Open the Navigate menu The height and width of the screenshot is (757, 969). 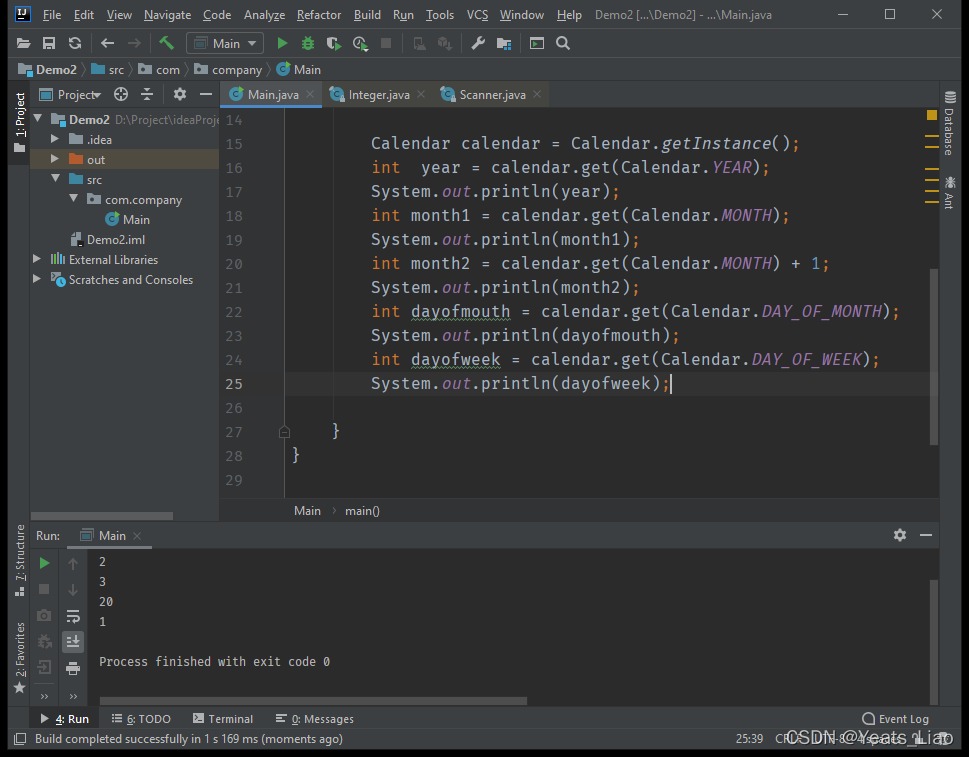(x=167, y=15)
